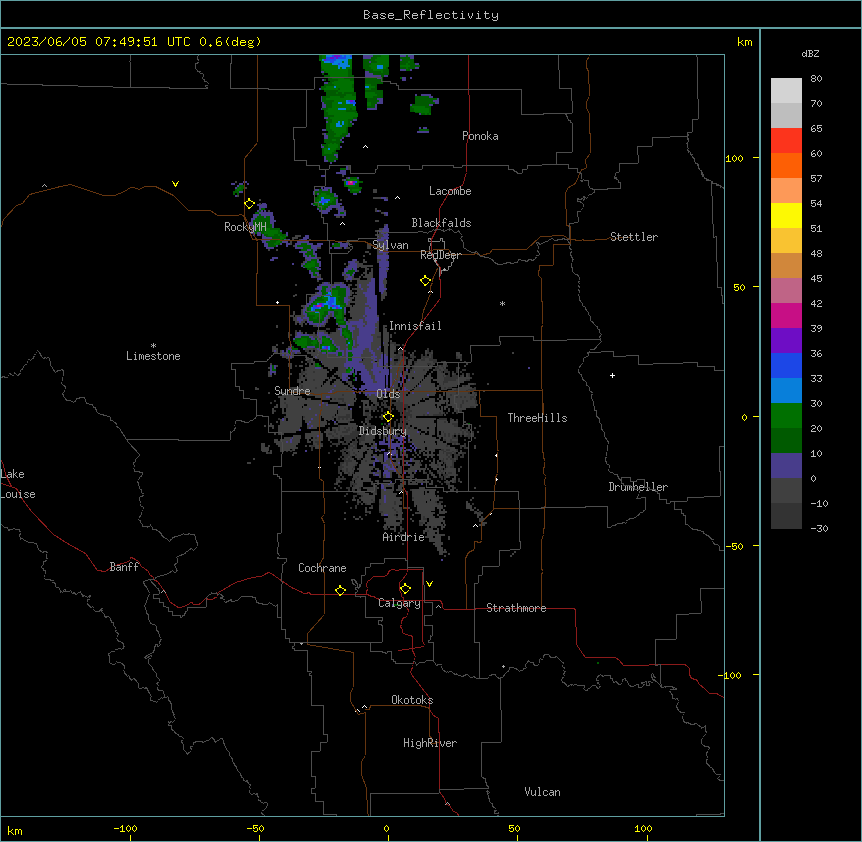The height and width of the screenshot is (842, 862).
Task: Select the bright green 30-20 dBZ legend band
Action: tap(786, 416)
